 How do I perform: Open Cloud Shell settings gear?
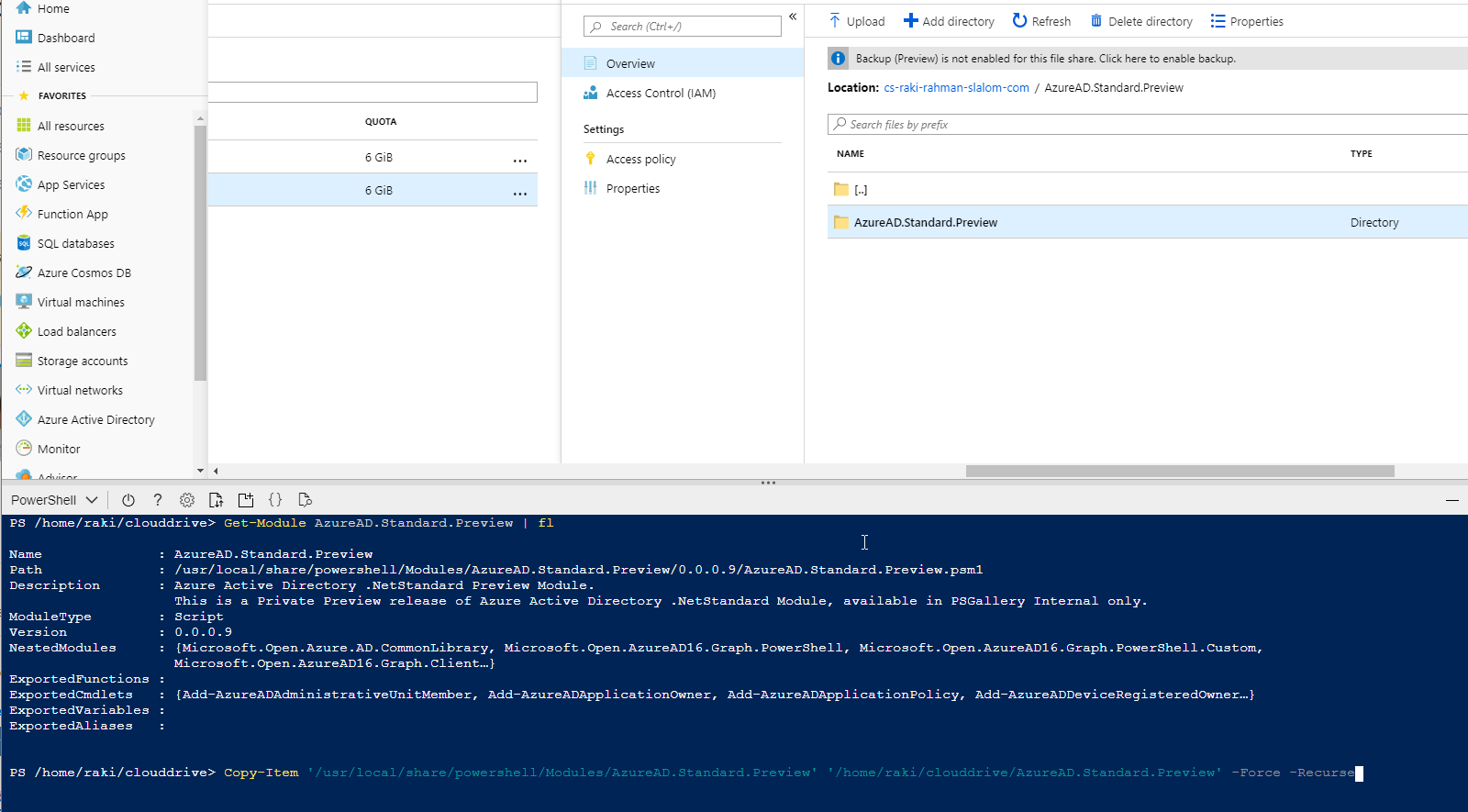(187, 500)
